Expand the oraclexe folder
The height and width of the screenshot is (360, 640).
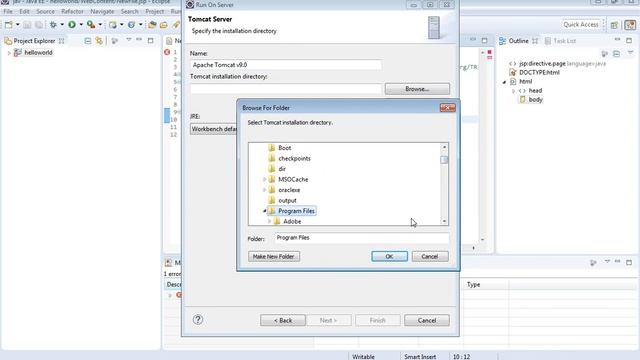pos(264,190)
